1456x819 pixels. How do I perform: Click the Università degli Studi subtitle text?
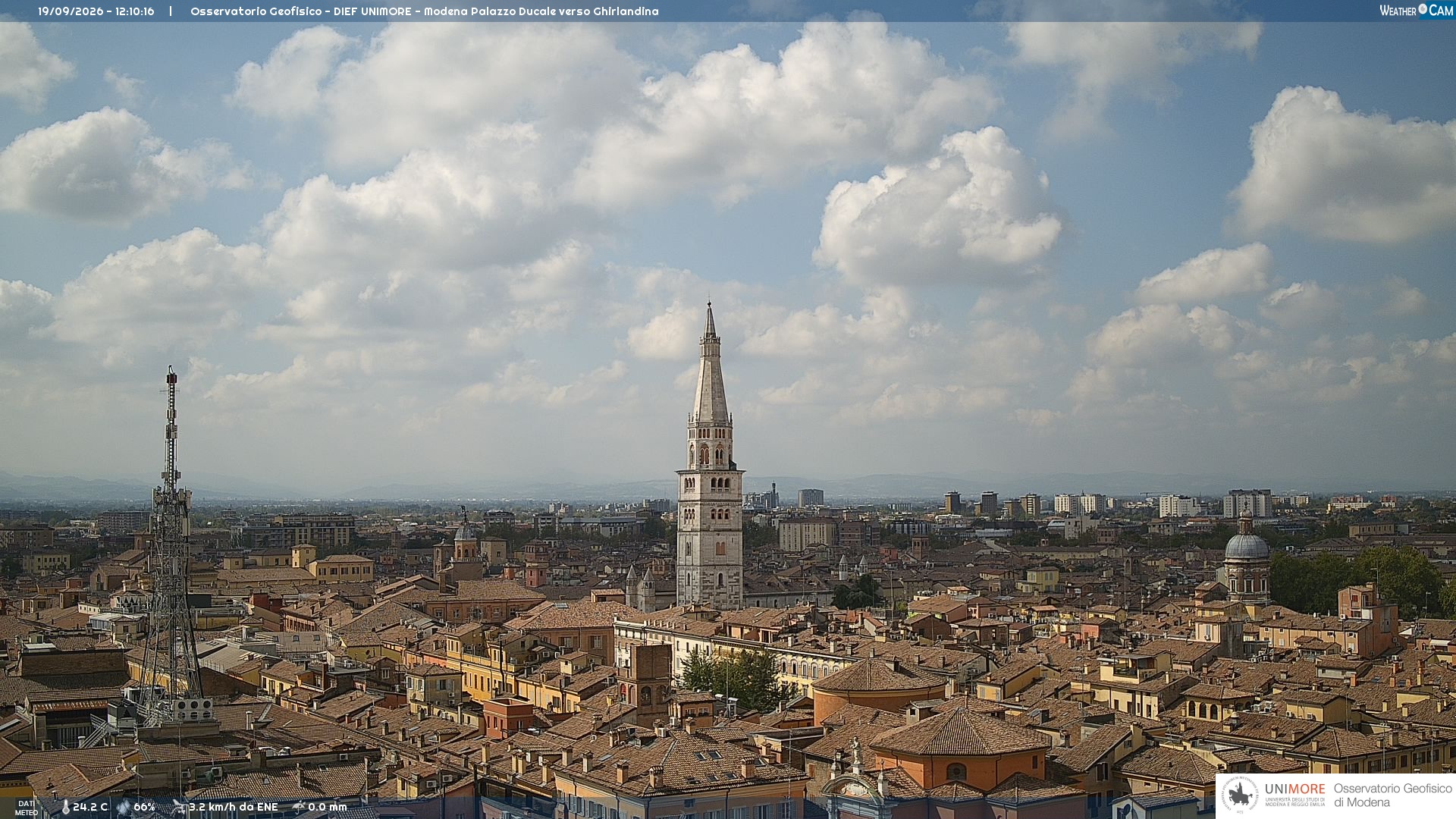(1295, 802)
